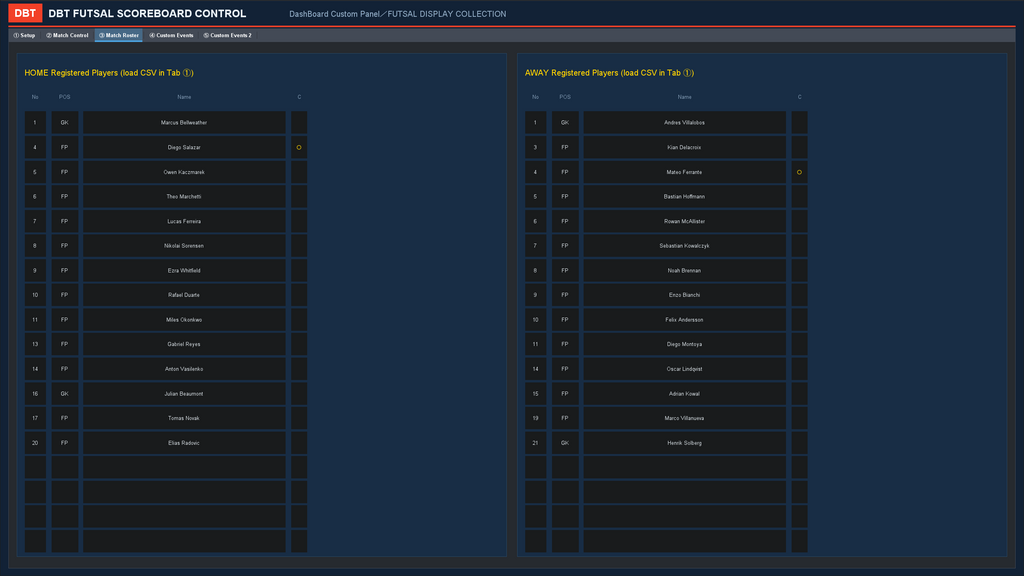This screenshot has width=1024, height=576.
Task: Select Felix Andersson in away roster
Action: 684,320
